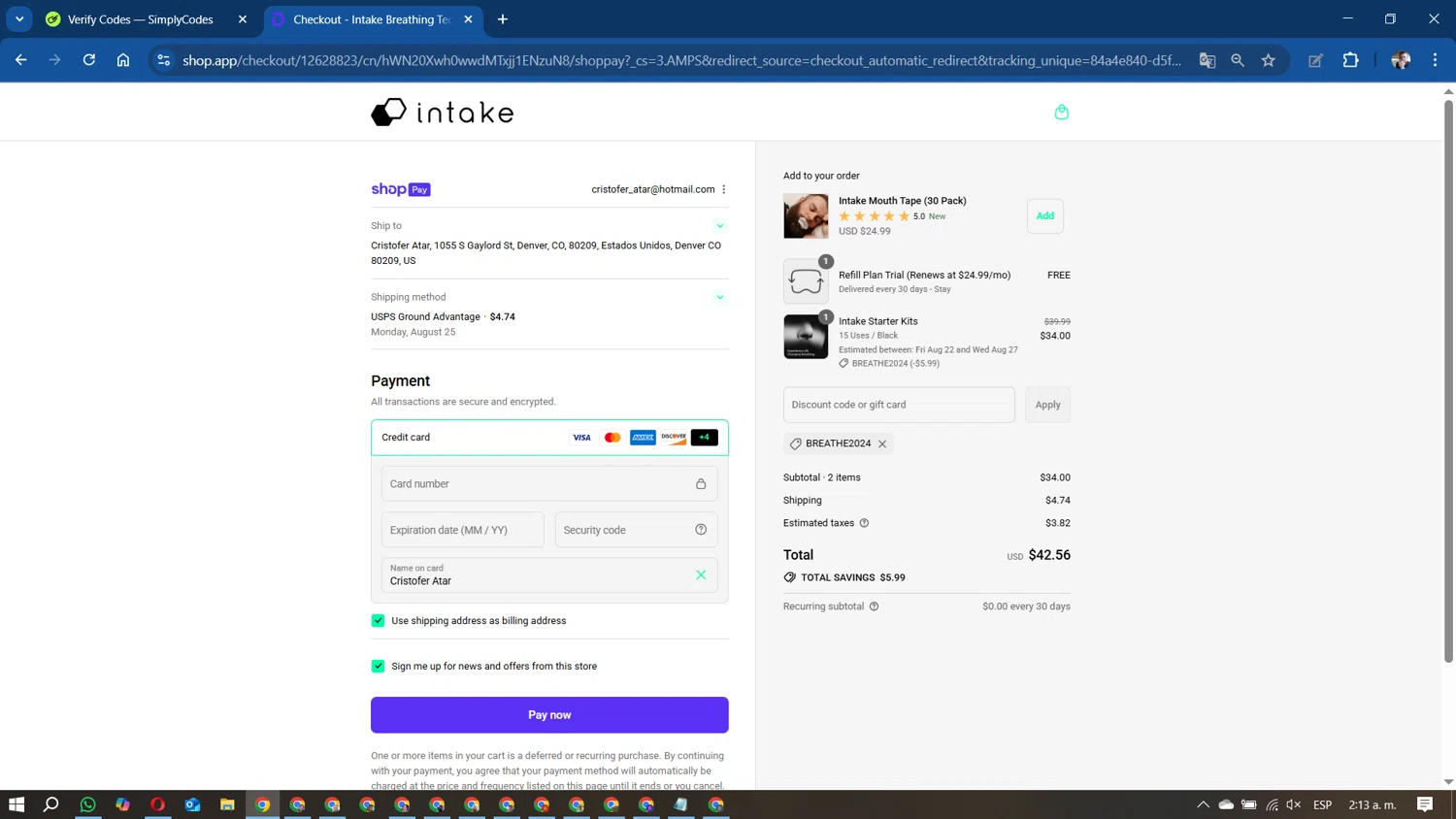Clear the Name on card field
The width and height of the screenshot is (1456, 819).
[x=701, y=575]
